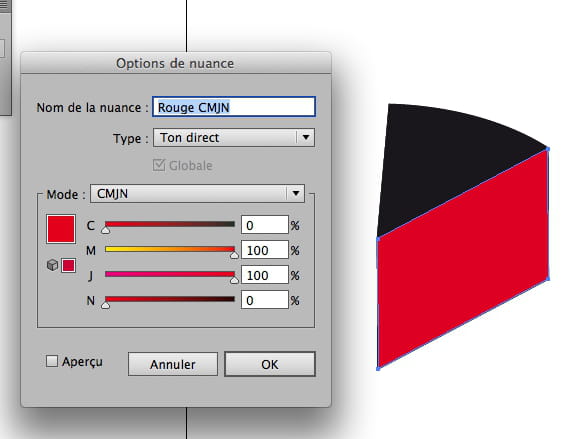This screenshot has height=439, width=581.
Task: Click the M magenta slider handle
Action: pyautogui.click(x=234, y=255)
